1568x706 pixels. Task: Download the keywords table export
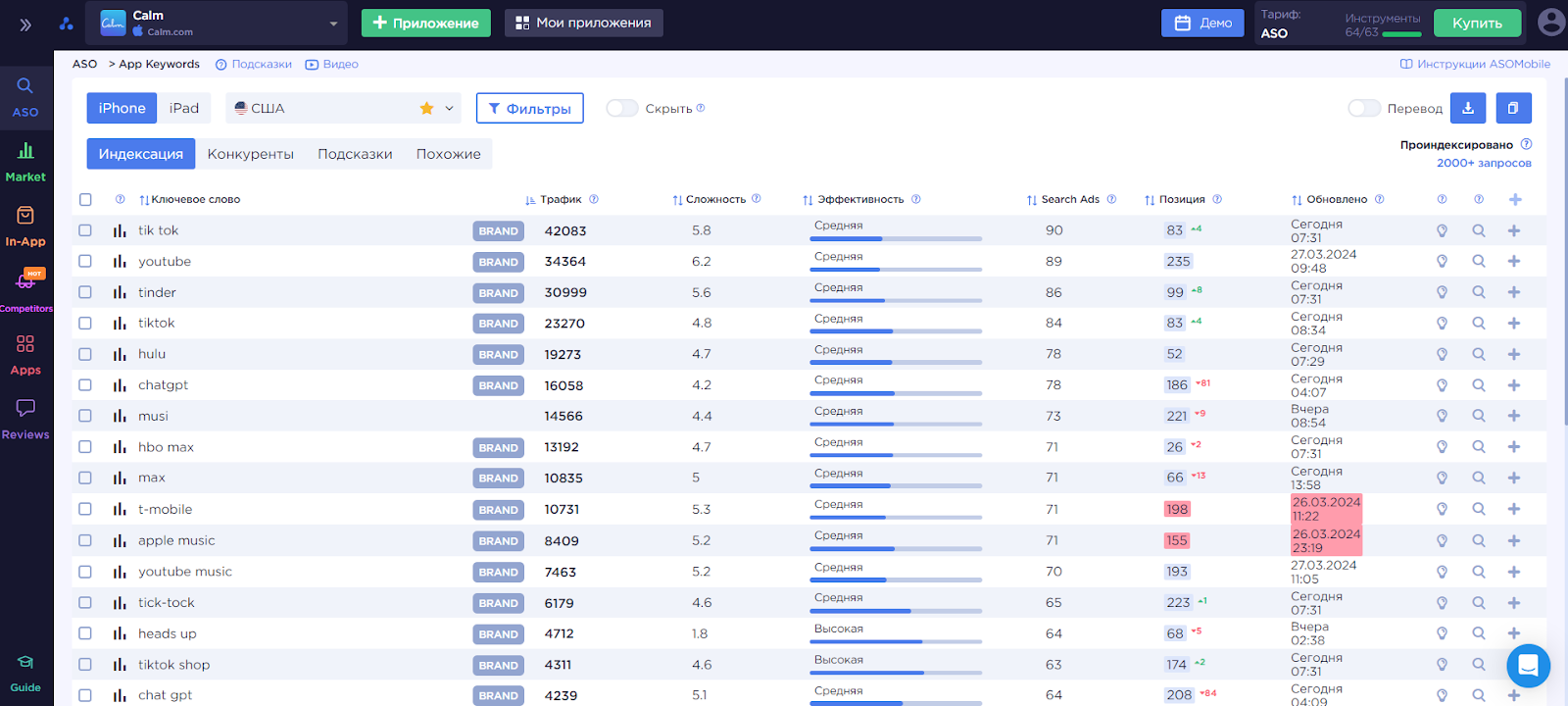pos(1468,108)
